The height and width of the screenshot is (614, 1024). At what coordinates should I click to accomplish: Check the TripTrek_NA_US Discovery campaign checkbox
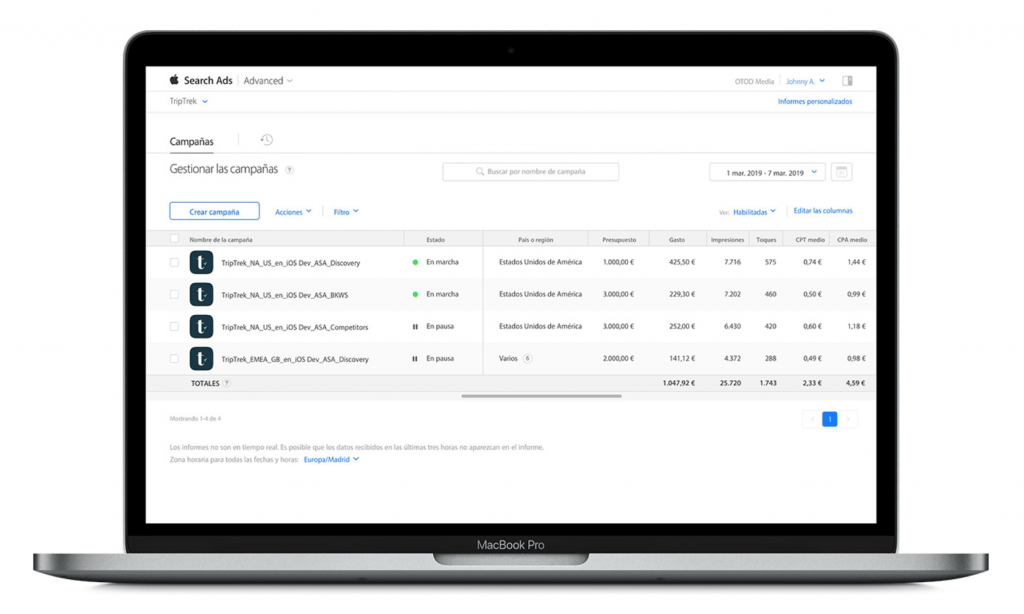pos(174,263)
